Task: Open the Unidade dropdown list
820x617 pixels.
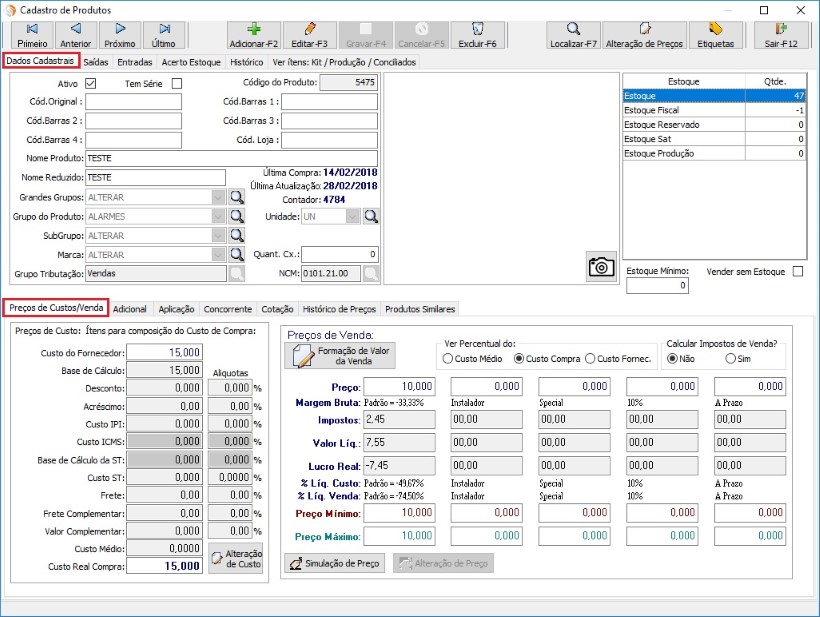Action: pos(352,216)
